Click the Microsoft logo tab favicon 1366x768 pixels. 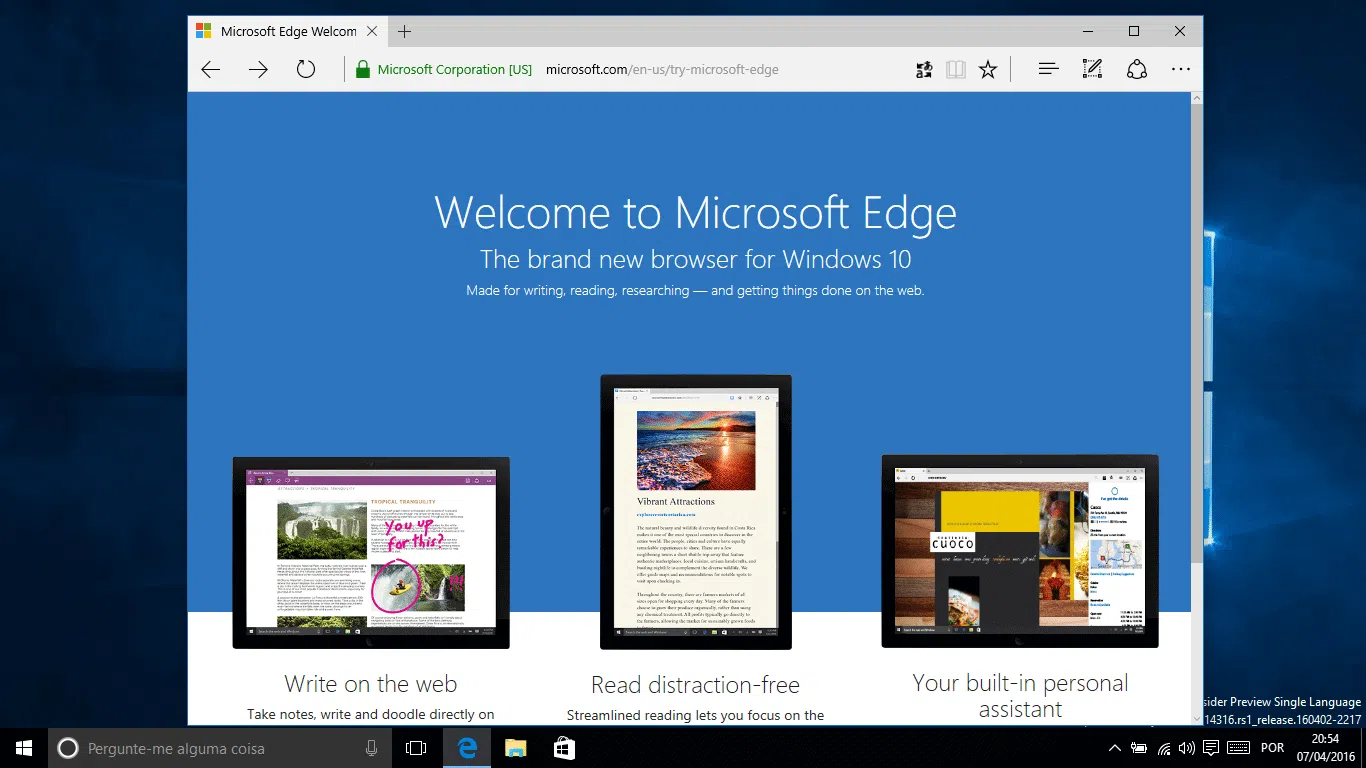[203, 31]
